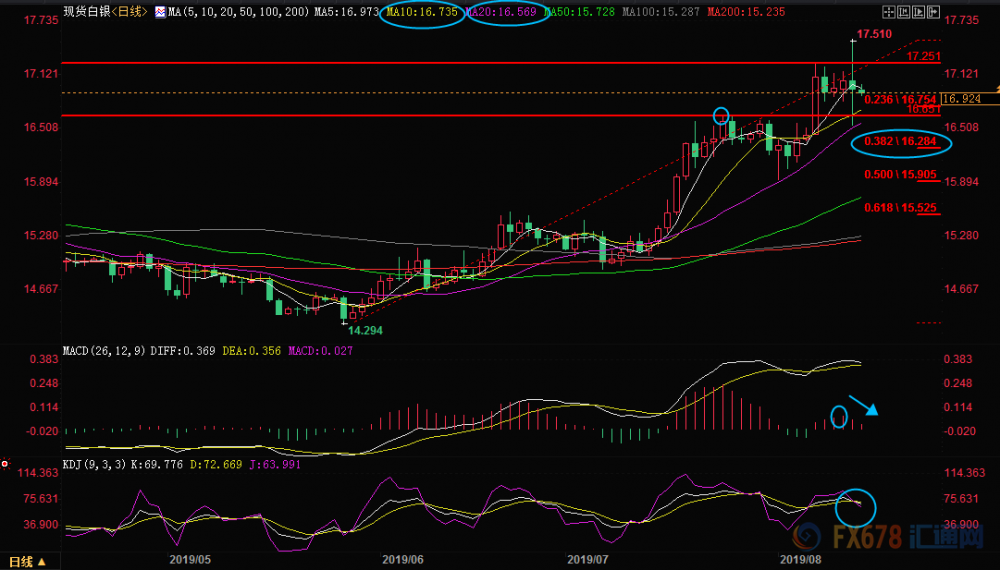Screen dimensions: 1000x570
Task: Click the 17.510 high price label
Action: pyautogui.click(x=874, y=34)
